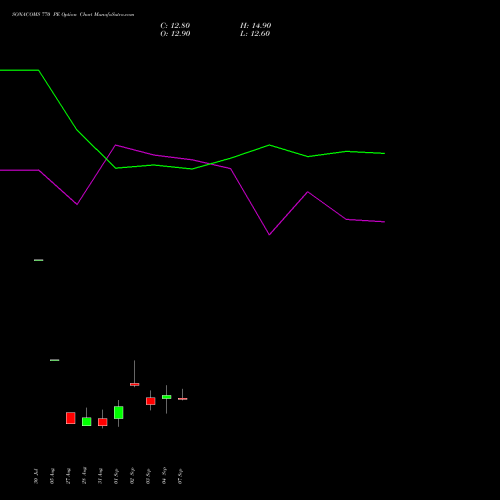Click the red candlestick above 03 Sep

click(151, 401)
